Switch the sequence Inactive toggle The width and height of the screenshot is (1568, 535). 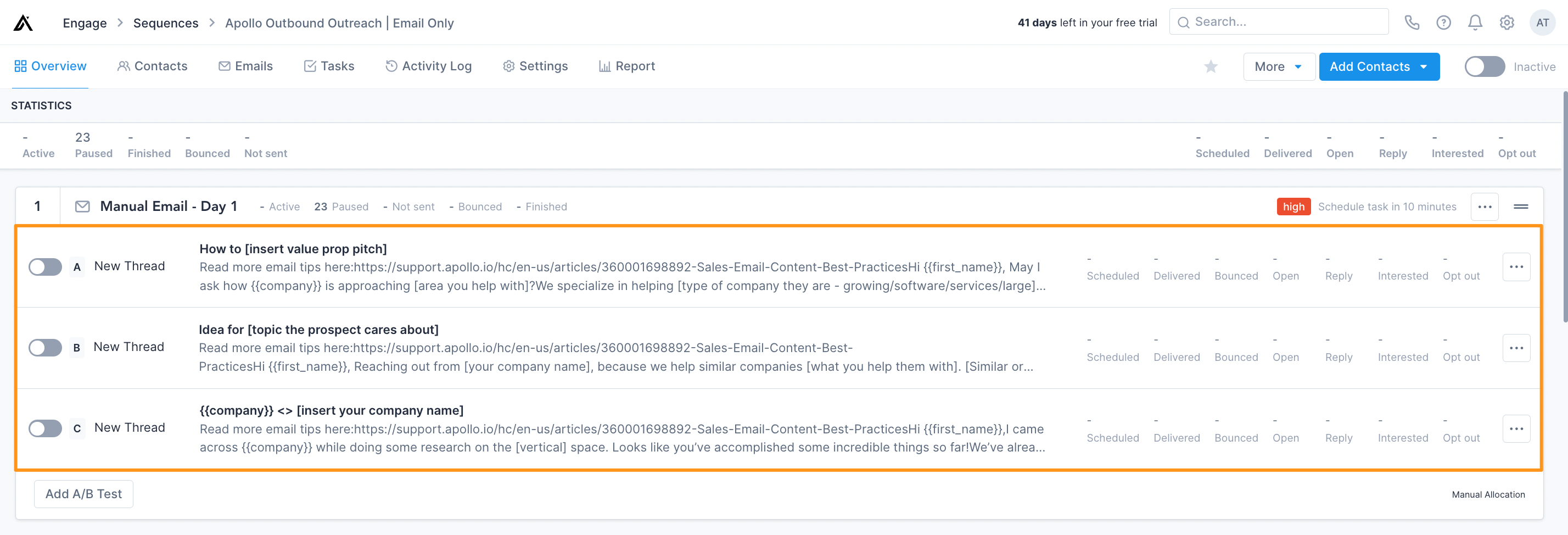tap(1484, 66)
